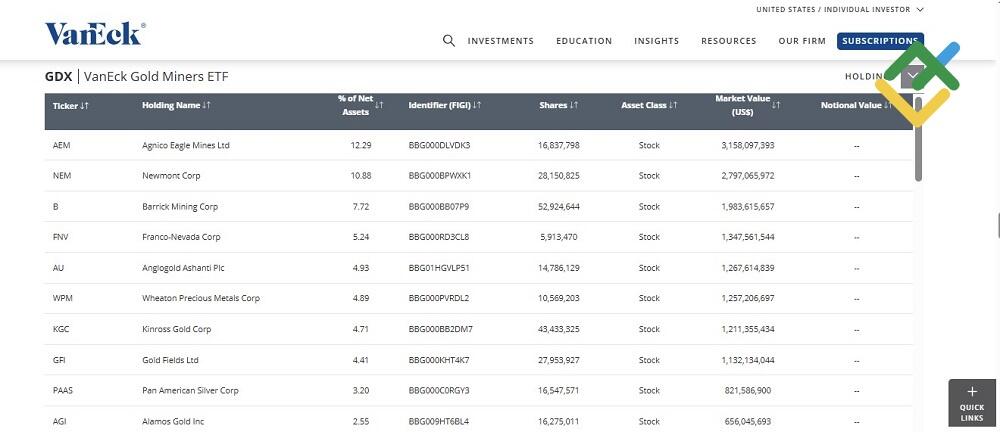Click the 10.88 net assets value
1000x432 pixels.
(361, 175)
